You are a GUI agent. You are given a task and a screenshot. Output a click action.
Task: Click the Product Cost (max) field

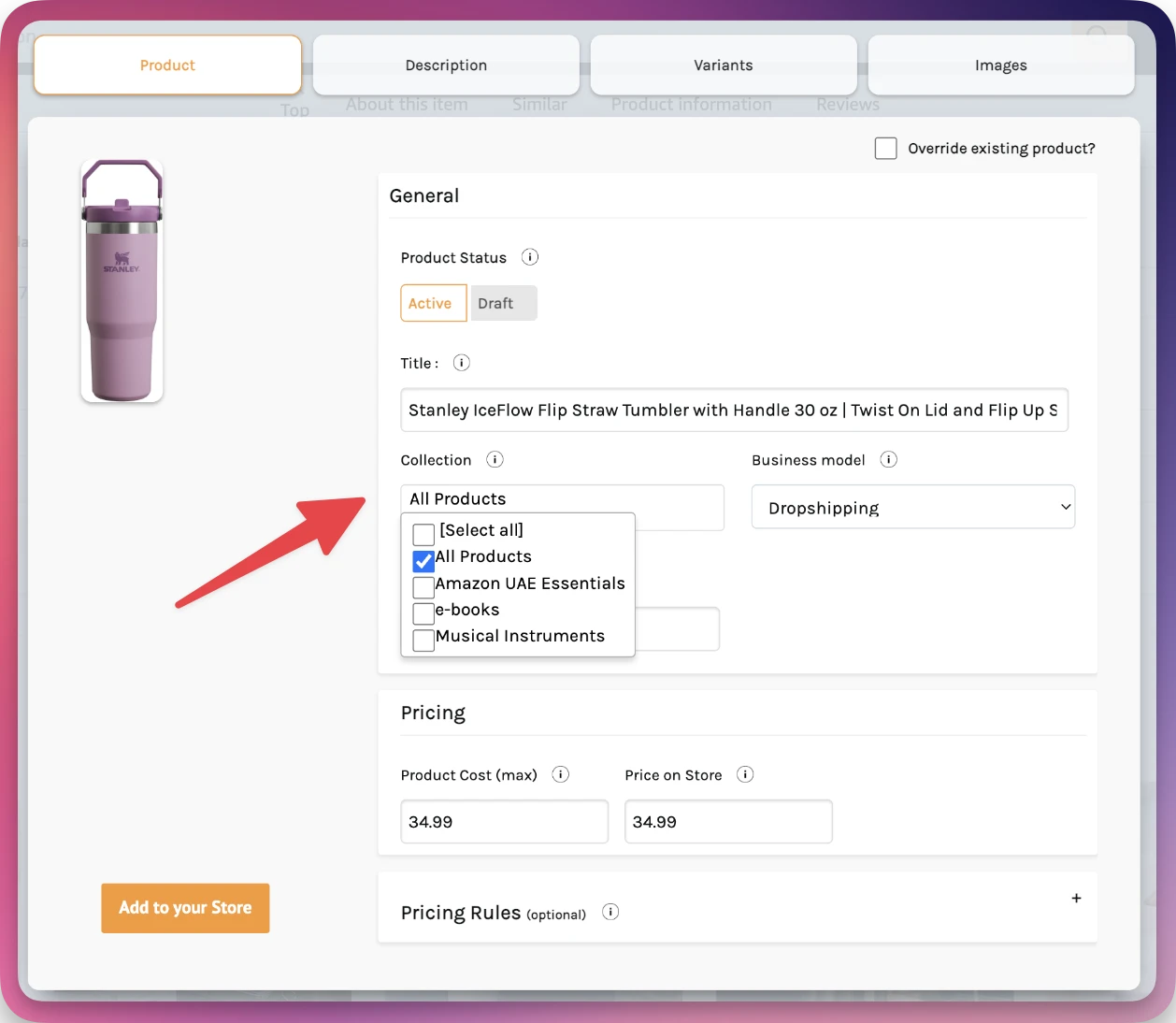pyautogui.click(x=505, y=822)
